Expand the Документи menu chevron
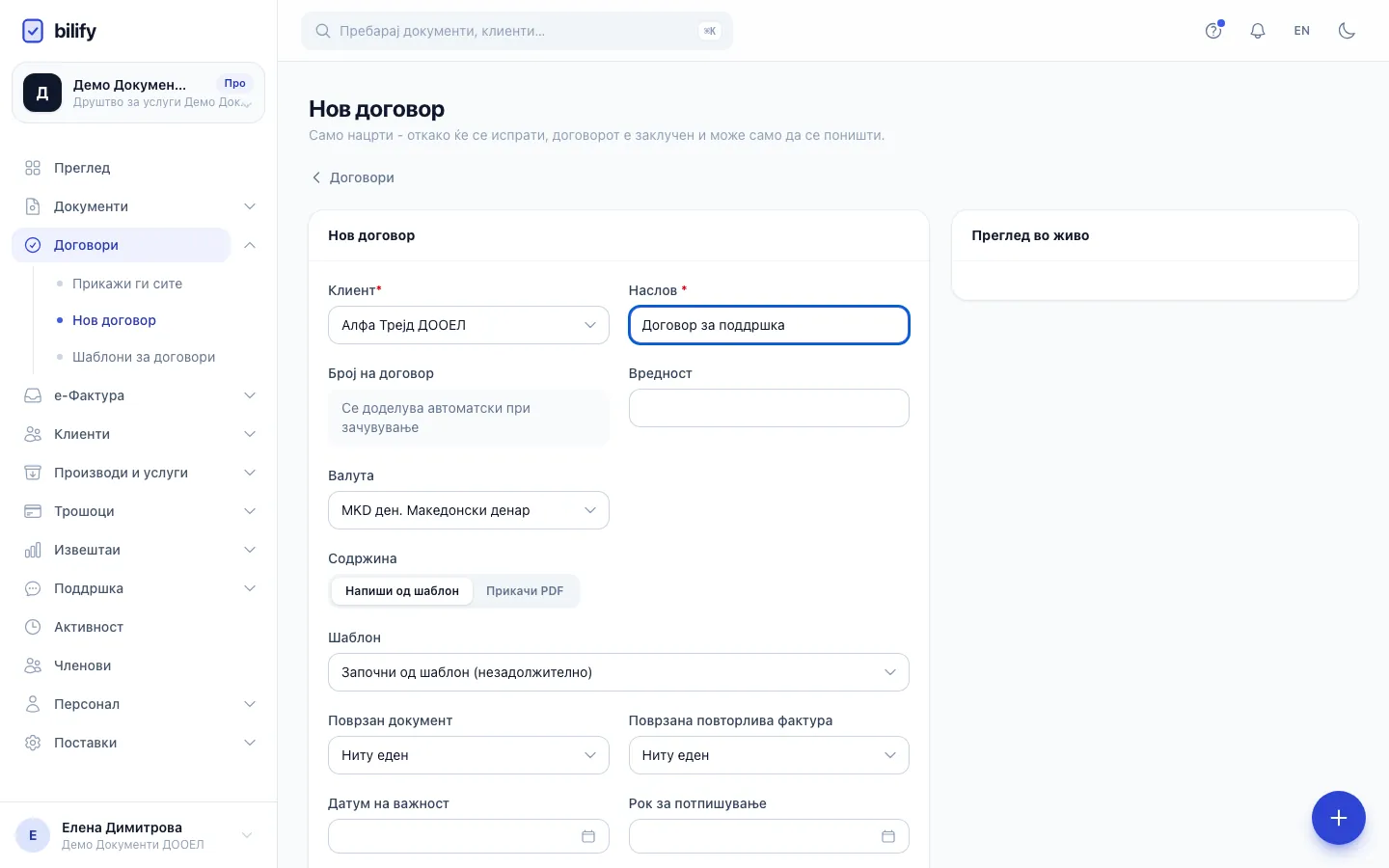Viewport: 1389px width, 868px height. (x=250, y=206)
